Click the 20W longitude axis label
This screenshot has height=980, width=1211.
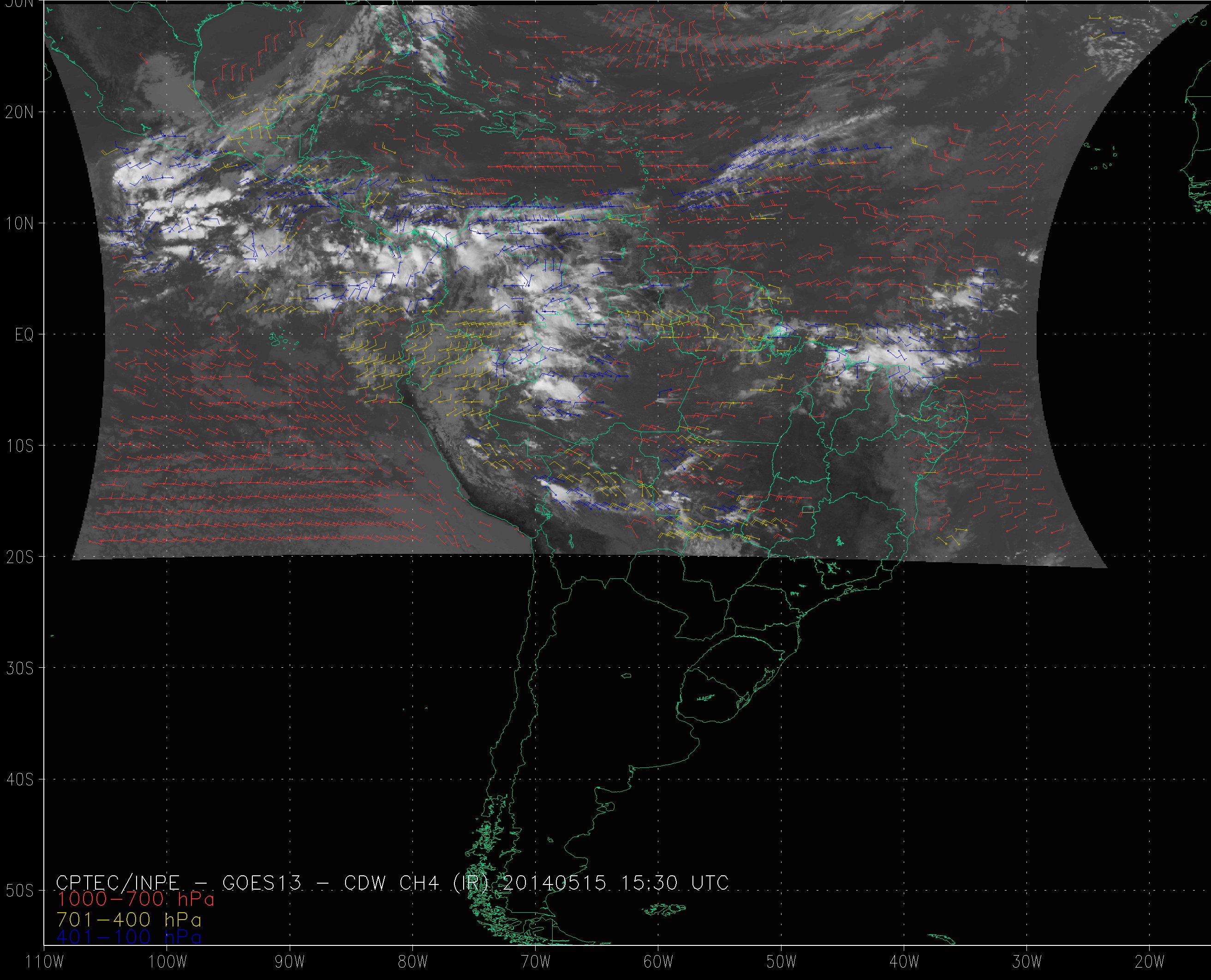(1150, 962)
